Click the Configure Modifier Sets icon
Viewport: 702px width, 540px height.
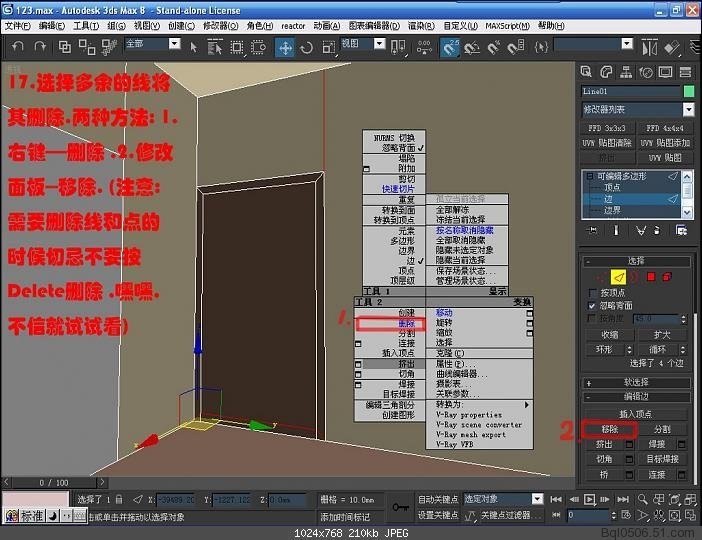coord(681,230)
